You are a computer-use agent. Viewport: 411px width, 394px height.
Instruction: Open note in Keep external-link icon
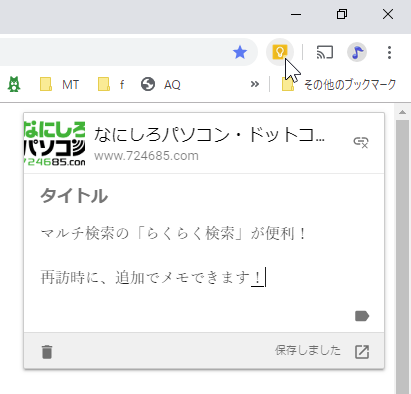click(362, 352)
